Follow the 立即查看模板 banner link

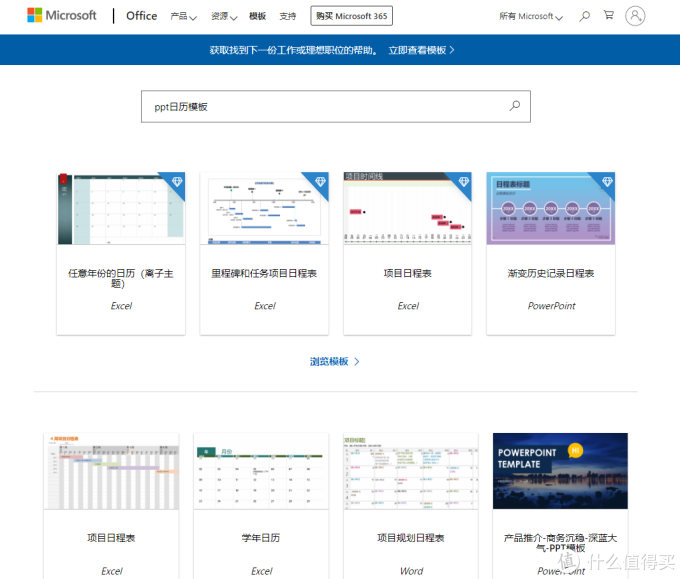(421, 50)
